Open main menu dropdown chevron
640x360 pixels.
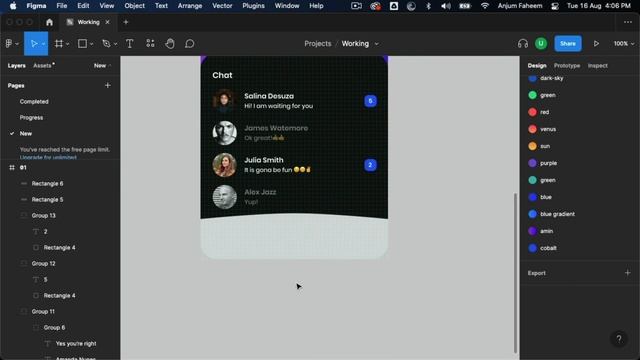pyautogui.click(x=17, y=44)
